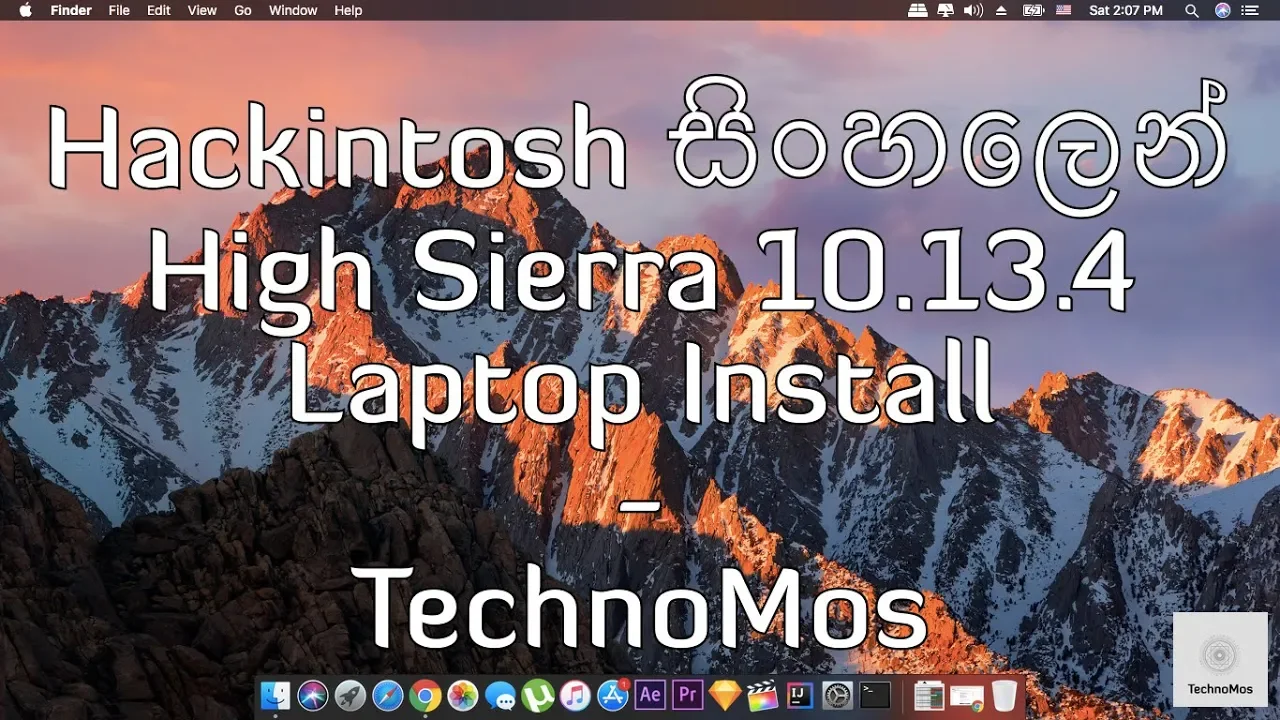Viewport: 1280px width, 720px height.
Task: Show battery status in menu bar
Action: 1033,10
